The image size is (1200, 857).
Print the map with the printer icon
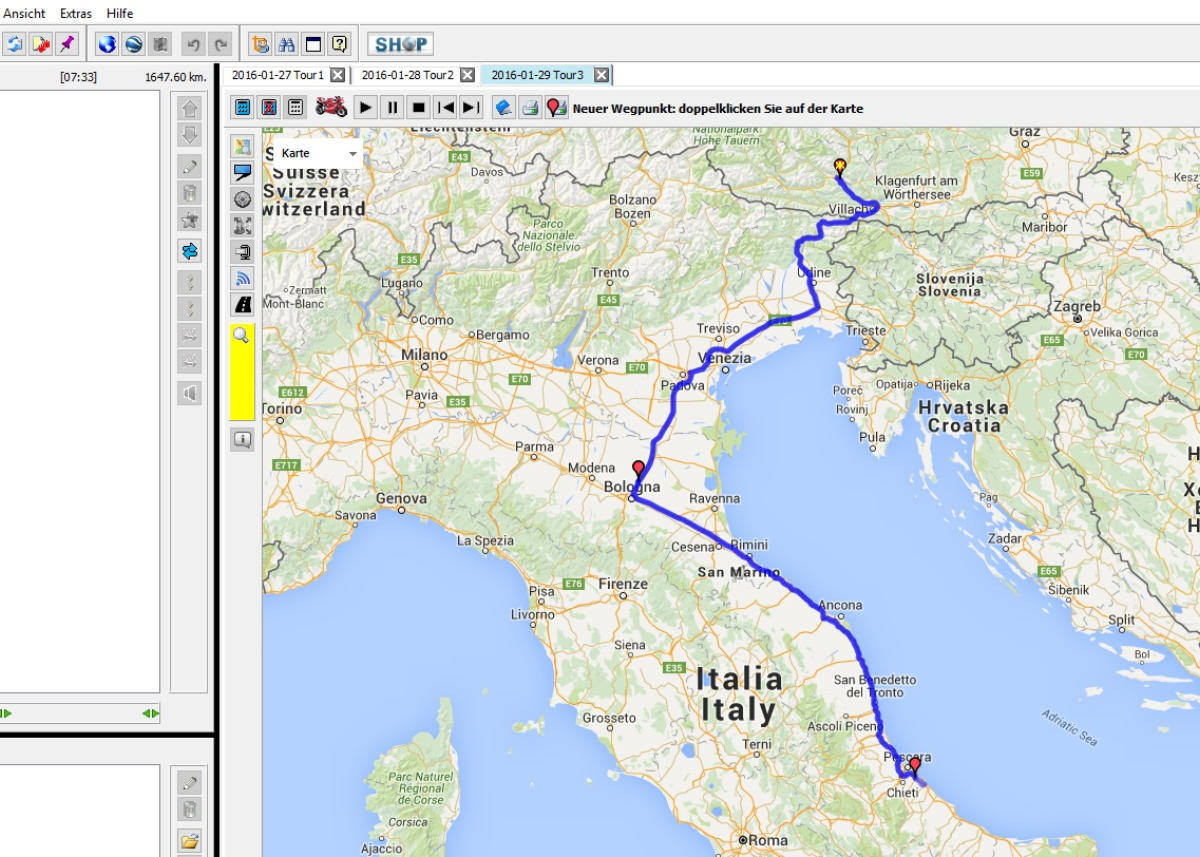point(531,107)
